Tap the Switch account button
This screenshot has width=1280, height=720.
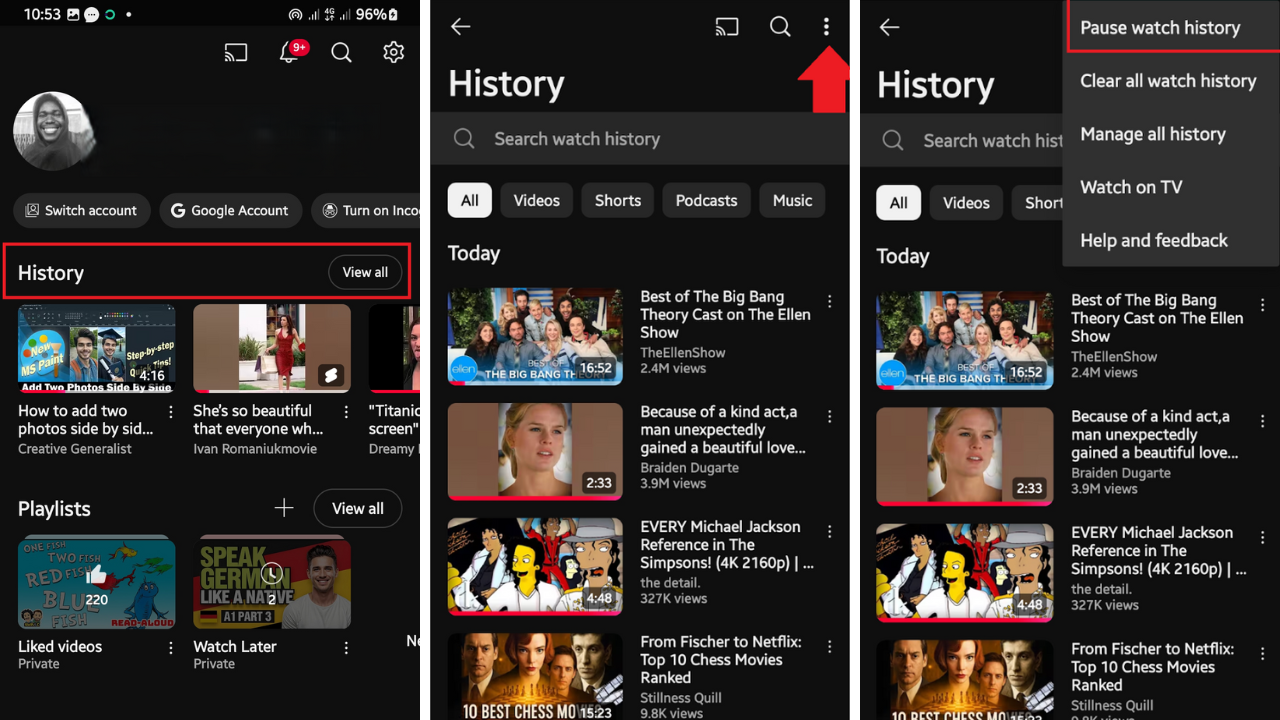81,210
